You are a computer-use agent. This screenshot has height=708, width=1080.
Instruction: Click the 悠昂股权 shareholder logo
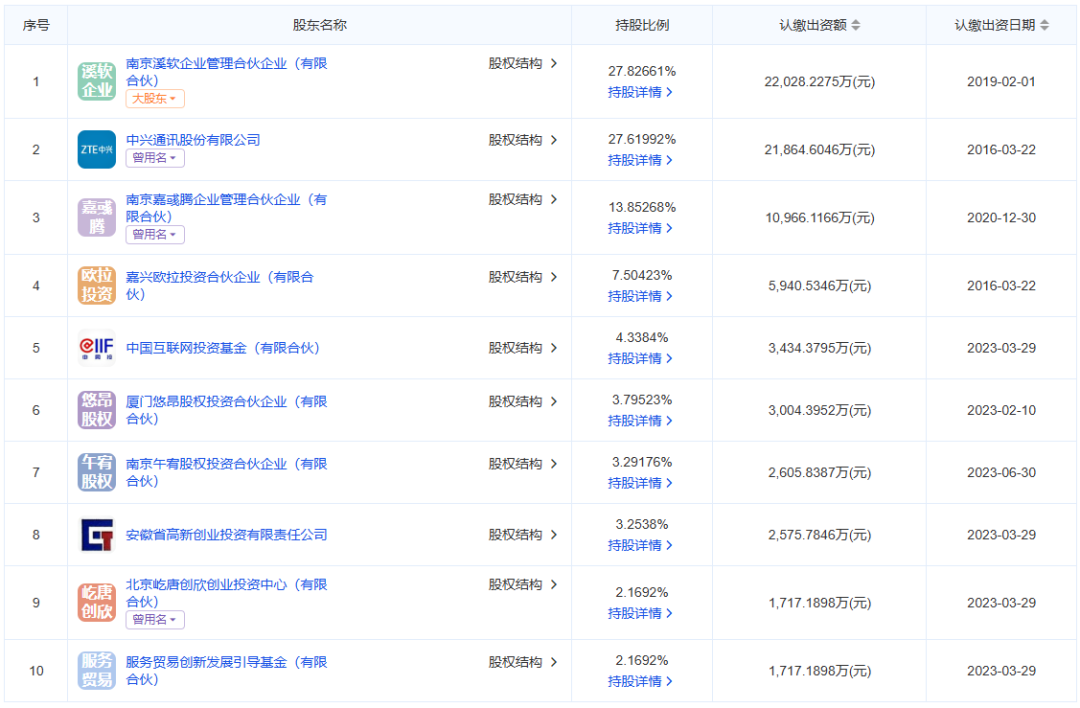tap(96, 410)
